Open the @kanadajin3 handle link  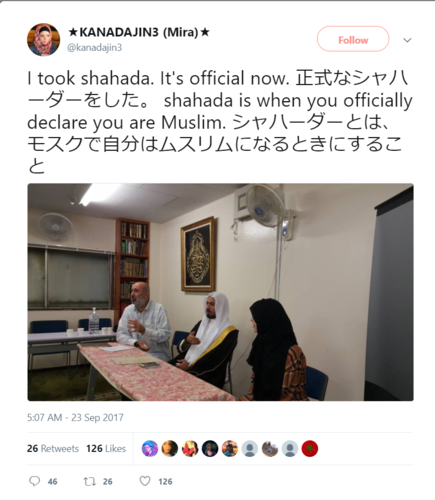tap(95, 48)
